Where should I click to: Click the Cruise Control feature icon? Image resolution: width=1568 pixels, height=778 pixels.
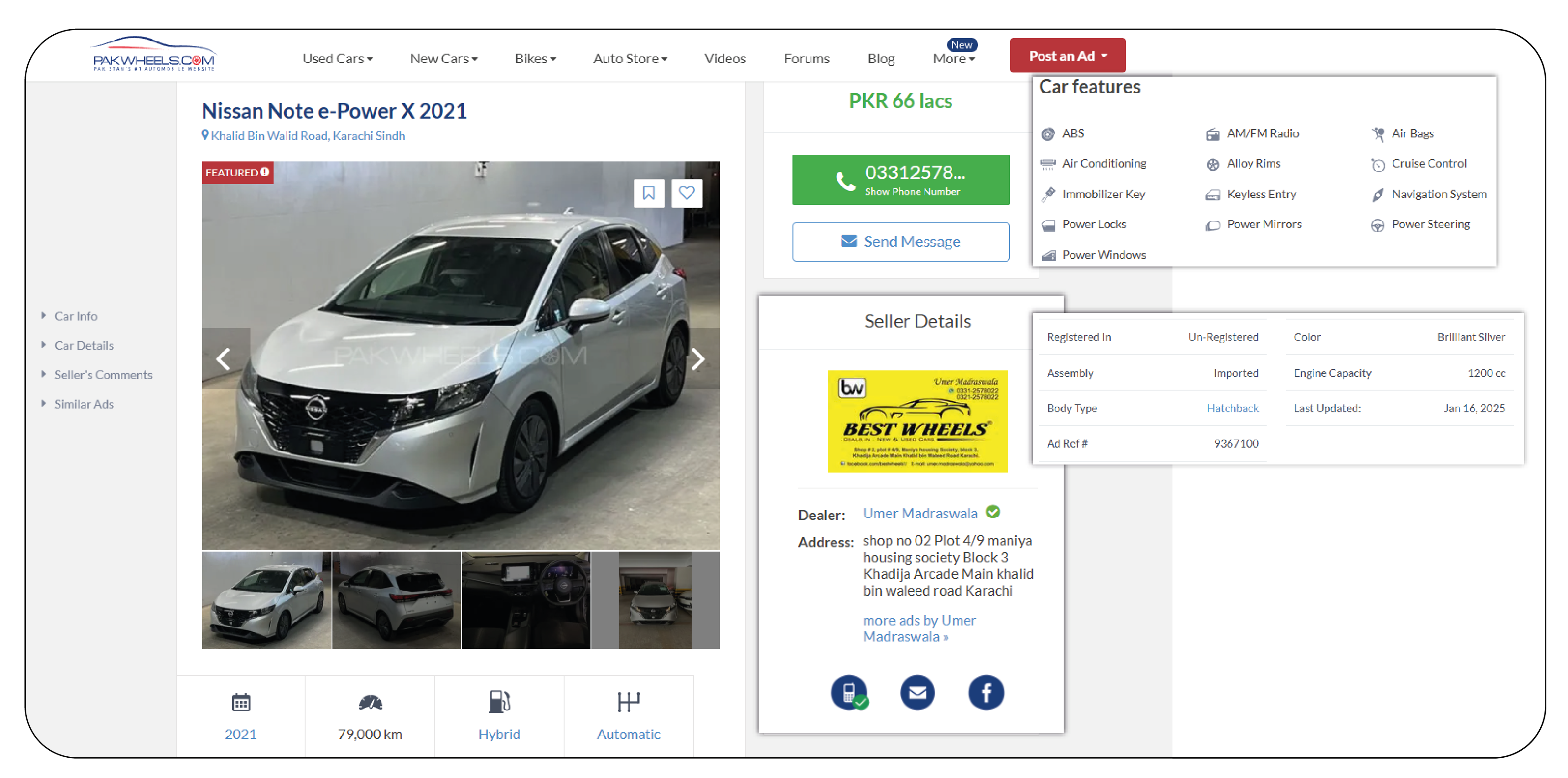[1377, 164]
